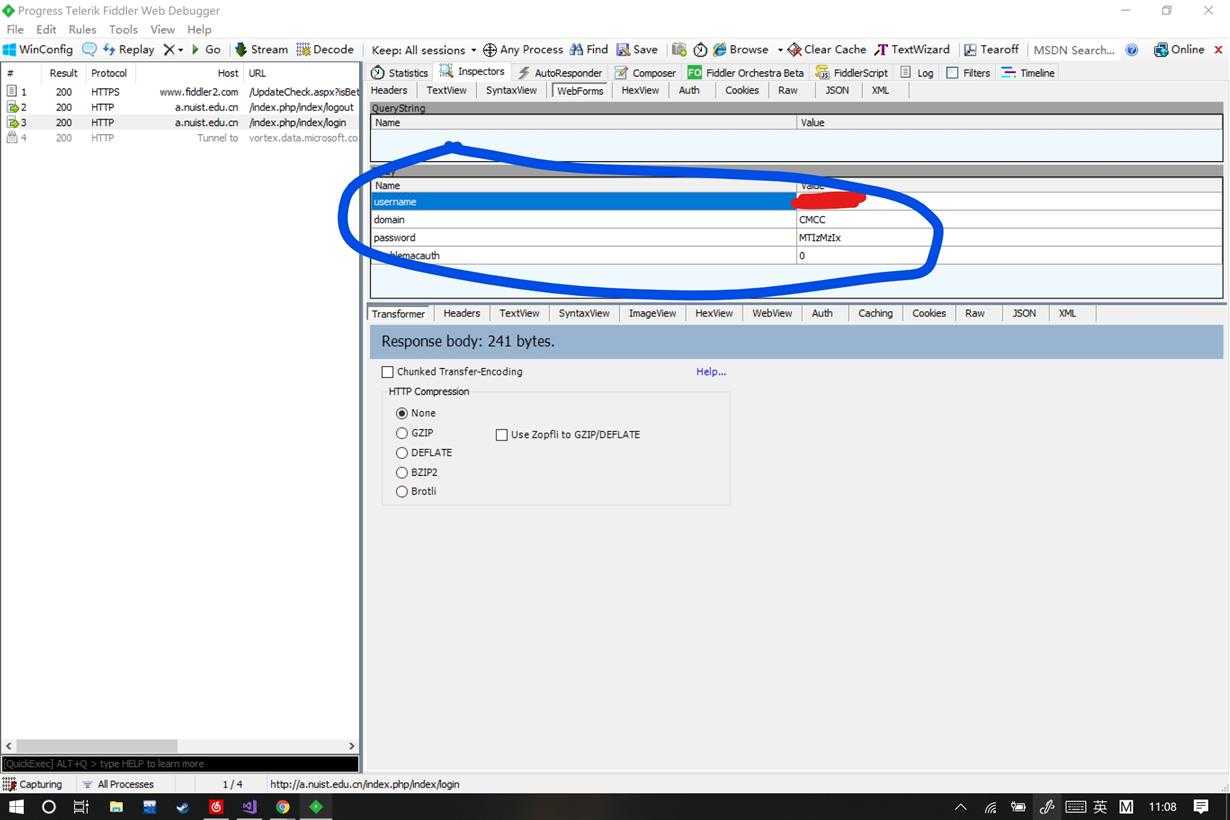Click the Go resume button
1230x820 pixels.
(x=206, y=49)
